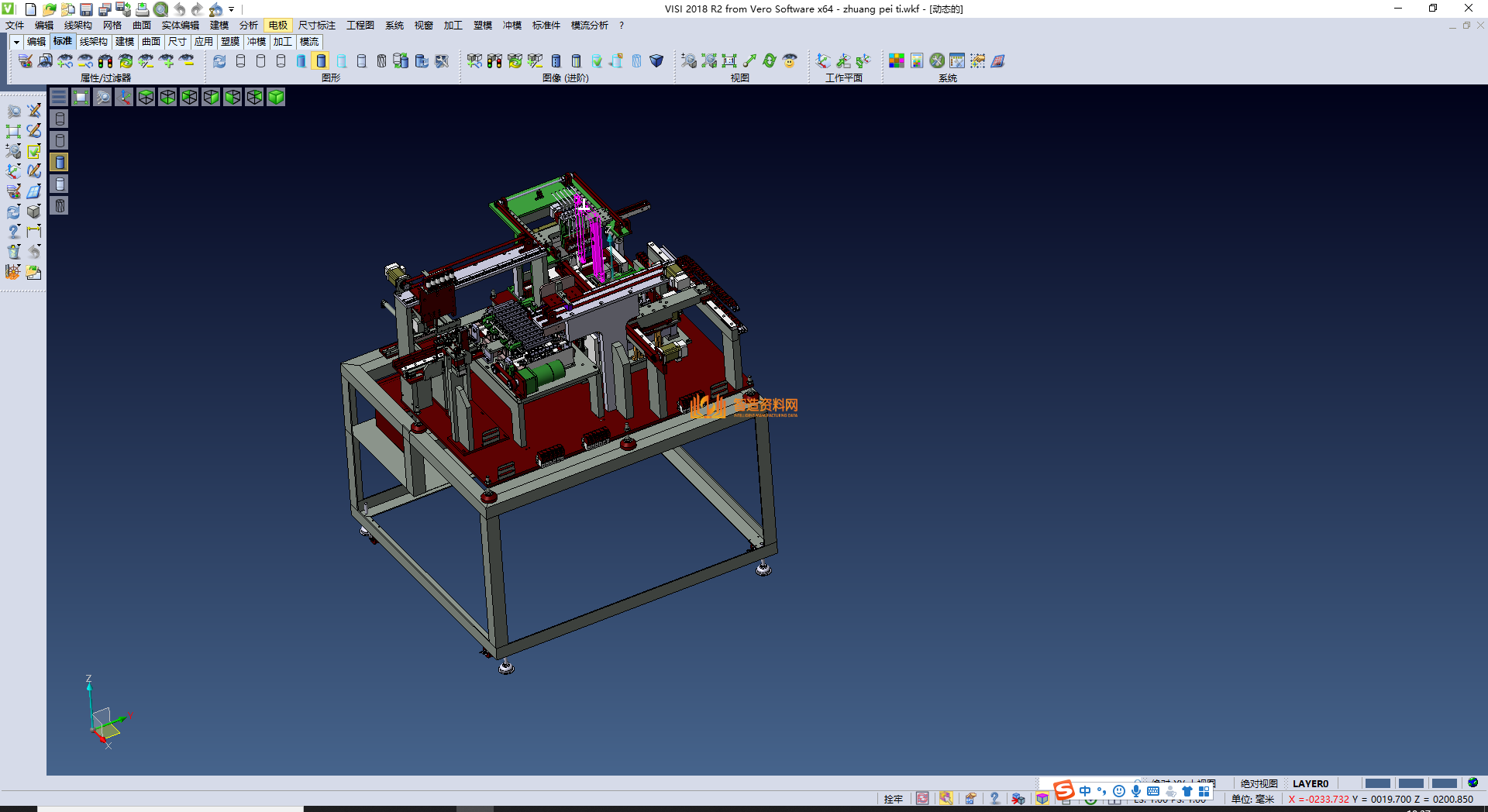The height and width of the screenshot is (812, 1488).
Task: Click the first blue swatch in status bar
Action: 1377,783
